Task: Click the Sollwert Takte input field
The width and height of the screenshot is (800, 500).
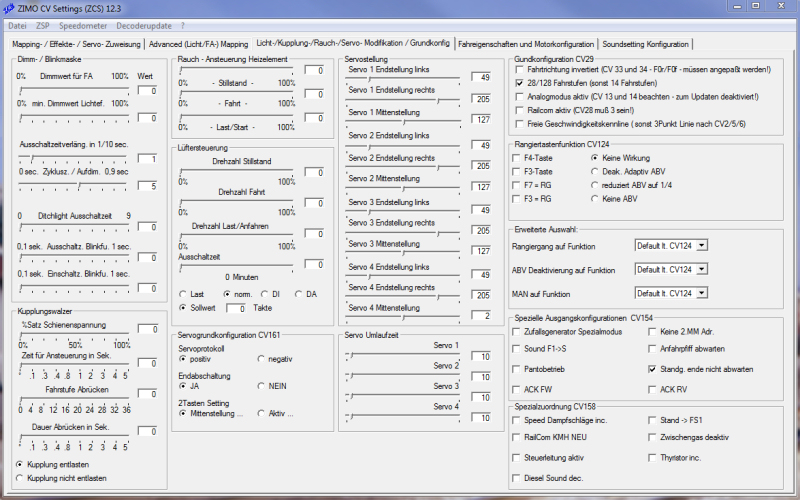Action: [x=236, y=309]
